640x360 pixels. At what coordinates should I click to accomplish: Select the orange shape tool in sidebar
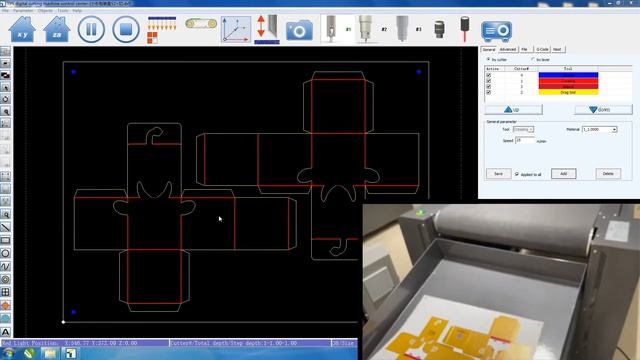5,305
